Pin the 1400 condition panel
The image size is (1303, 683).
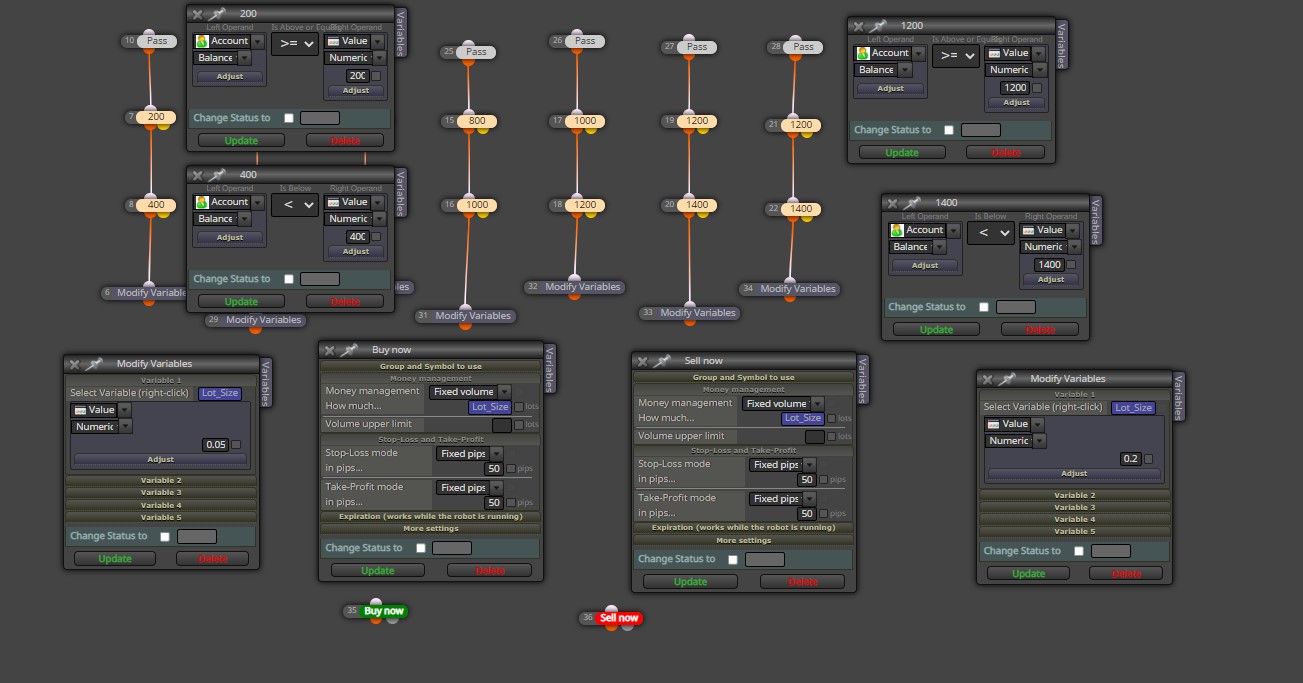tap(912, 203)
